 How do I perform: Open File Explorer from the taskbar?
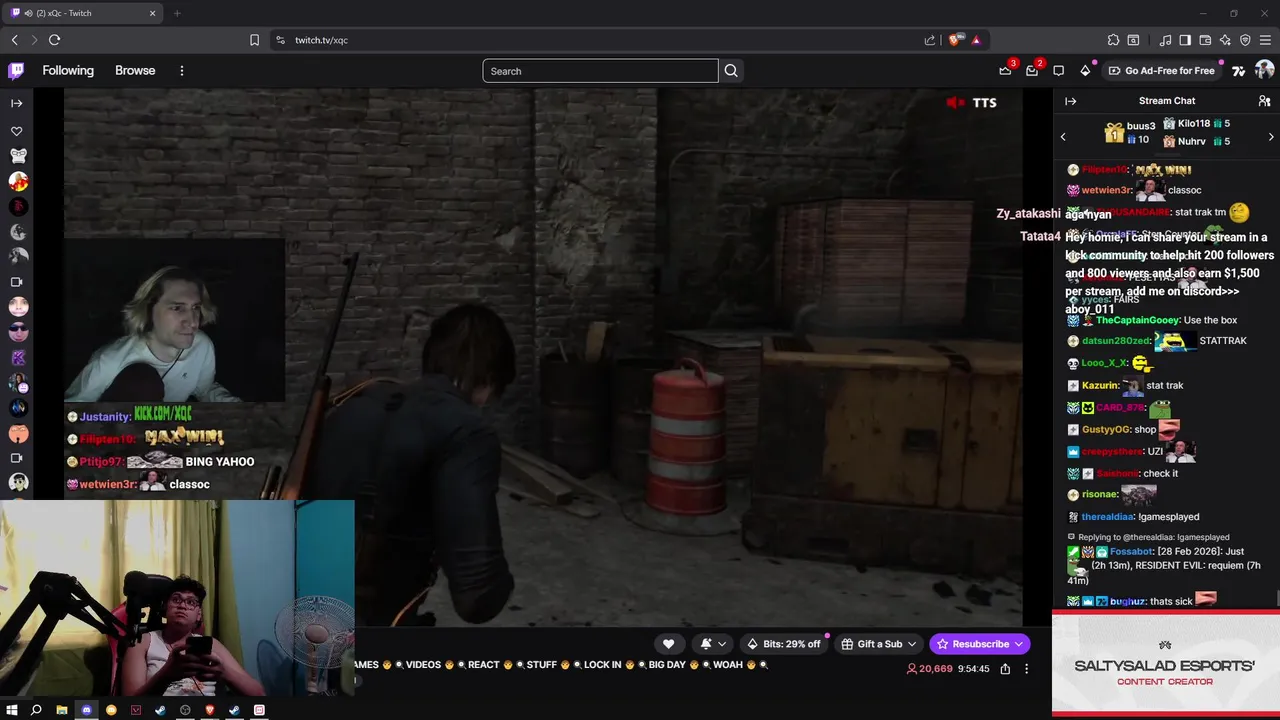coord(61,710)
